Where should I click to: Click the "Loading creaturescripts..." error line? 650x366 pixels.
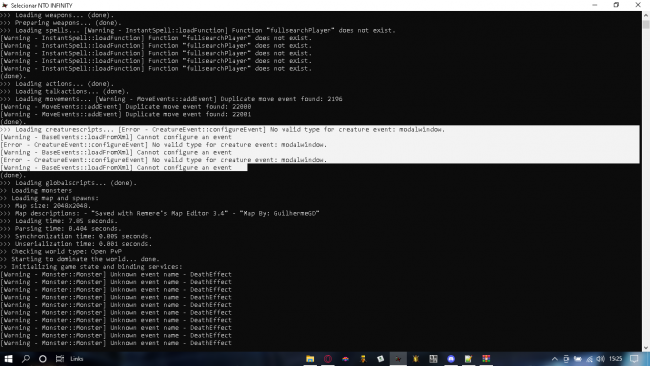[222, 130]
